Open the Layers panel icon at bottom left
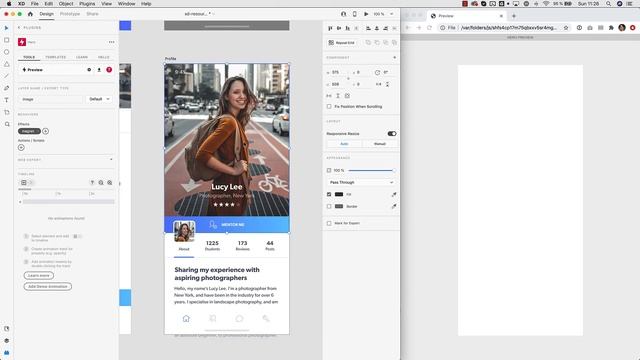640x360 pixels. 7,340
